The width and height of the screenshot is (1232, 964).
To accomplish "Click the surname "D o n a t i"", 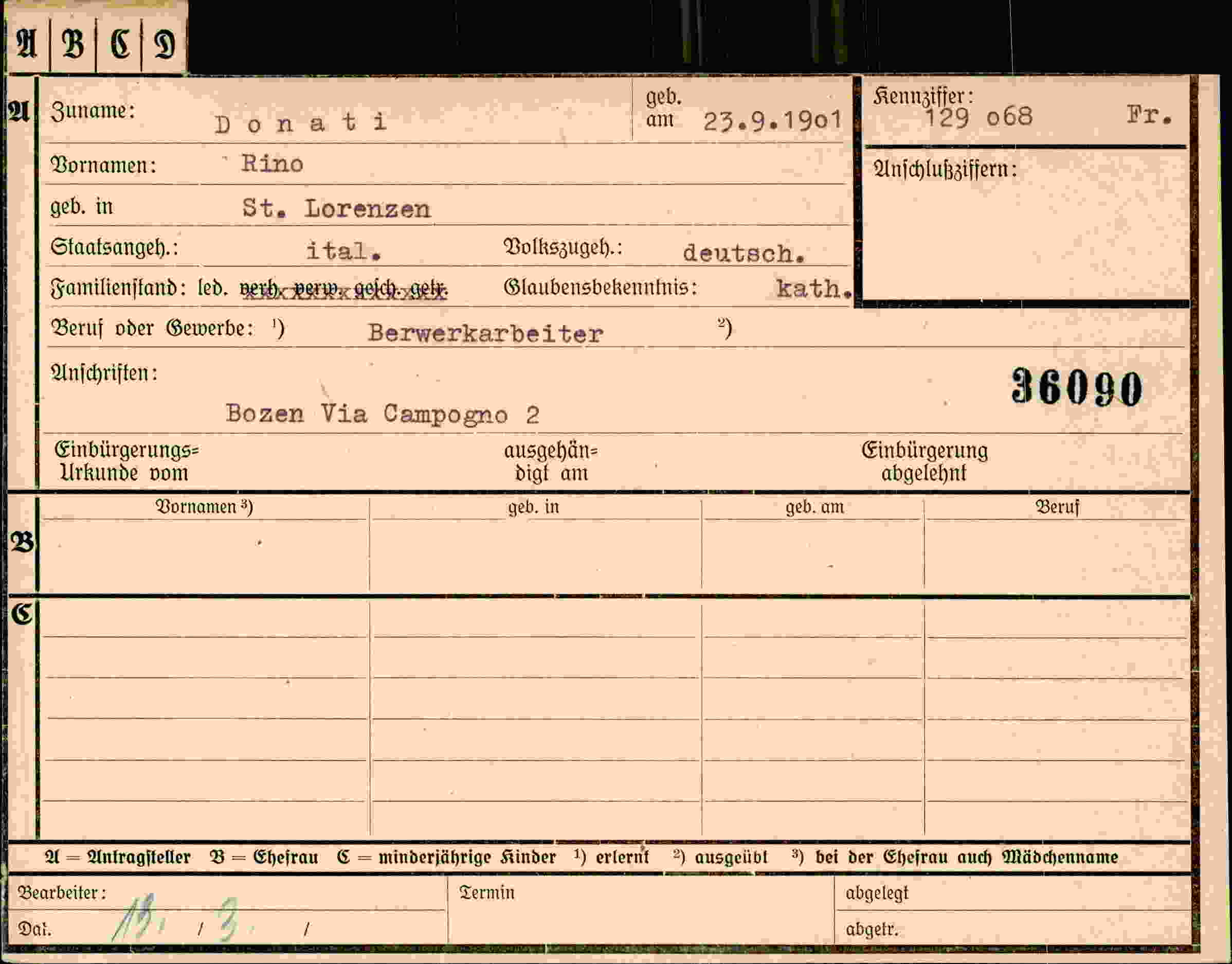I will click(x=301, y=122).
